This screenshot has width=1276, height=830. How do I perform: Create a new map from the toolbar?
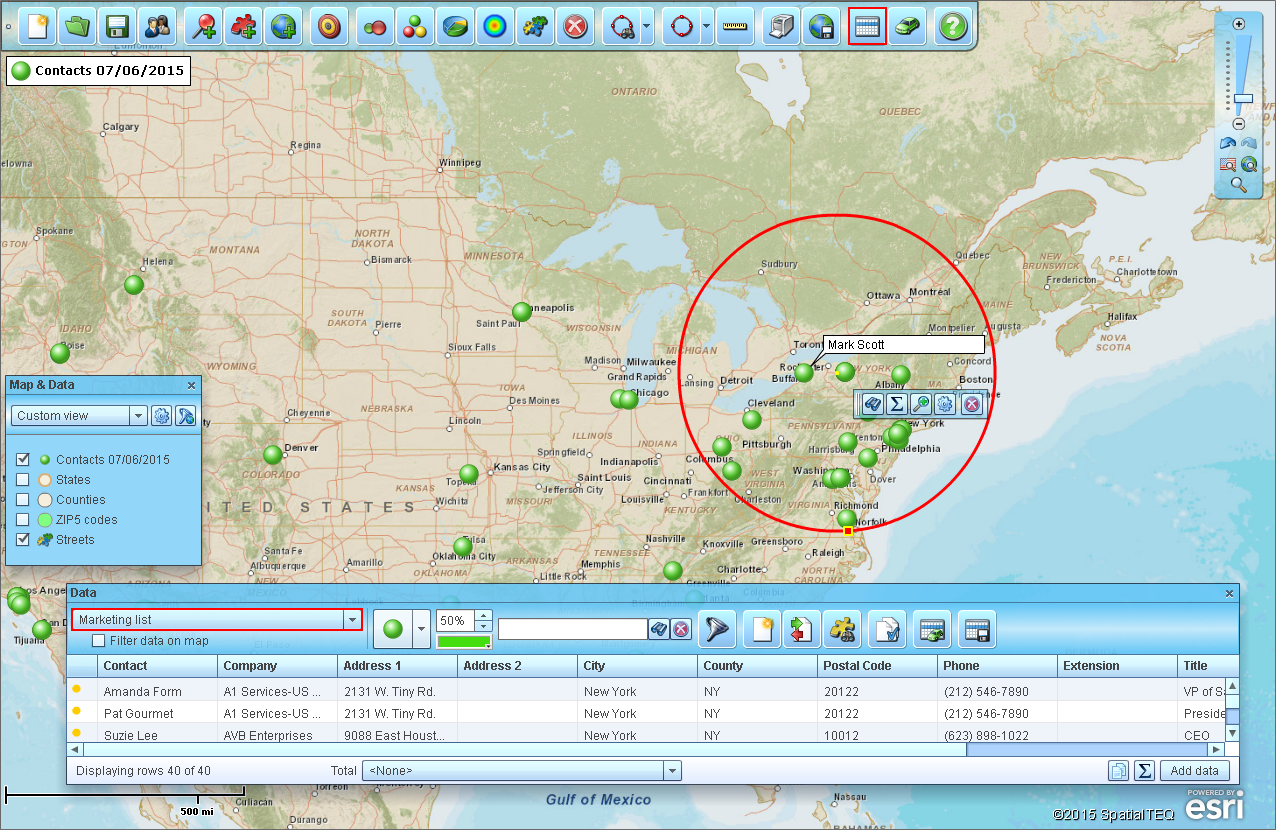click(37, 26)
